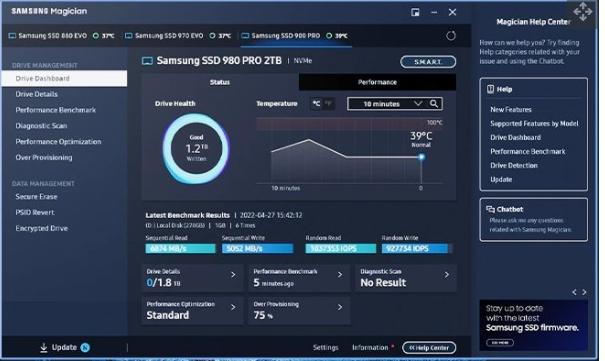
Task: Click the Samsung SSD firmware banner image
Action: tap(534, 326)
